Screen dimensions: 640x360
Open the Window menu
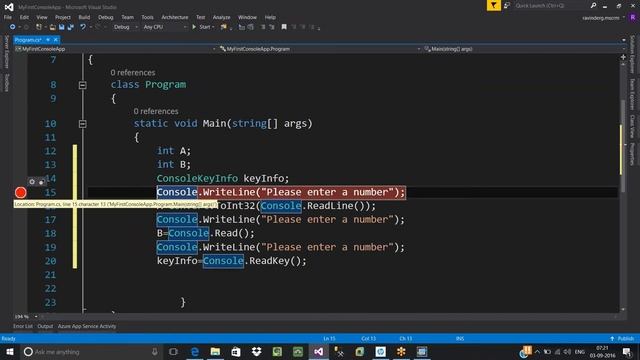click(x=247, y=17)
